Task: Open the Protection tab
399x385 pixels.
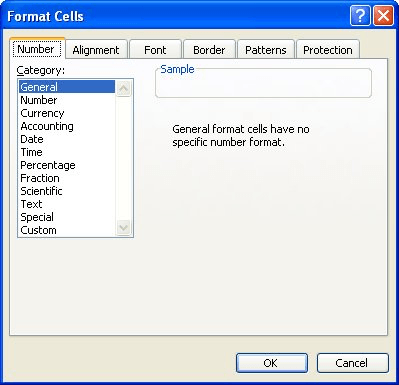Action: click(328, 50)
